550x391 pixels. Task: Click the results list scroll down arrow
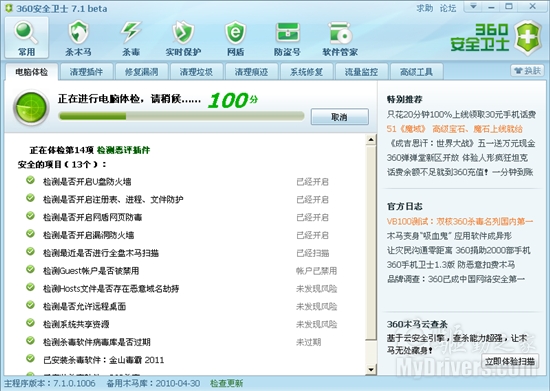click(x=371, y=369)
